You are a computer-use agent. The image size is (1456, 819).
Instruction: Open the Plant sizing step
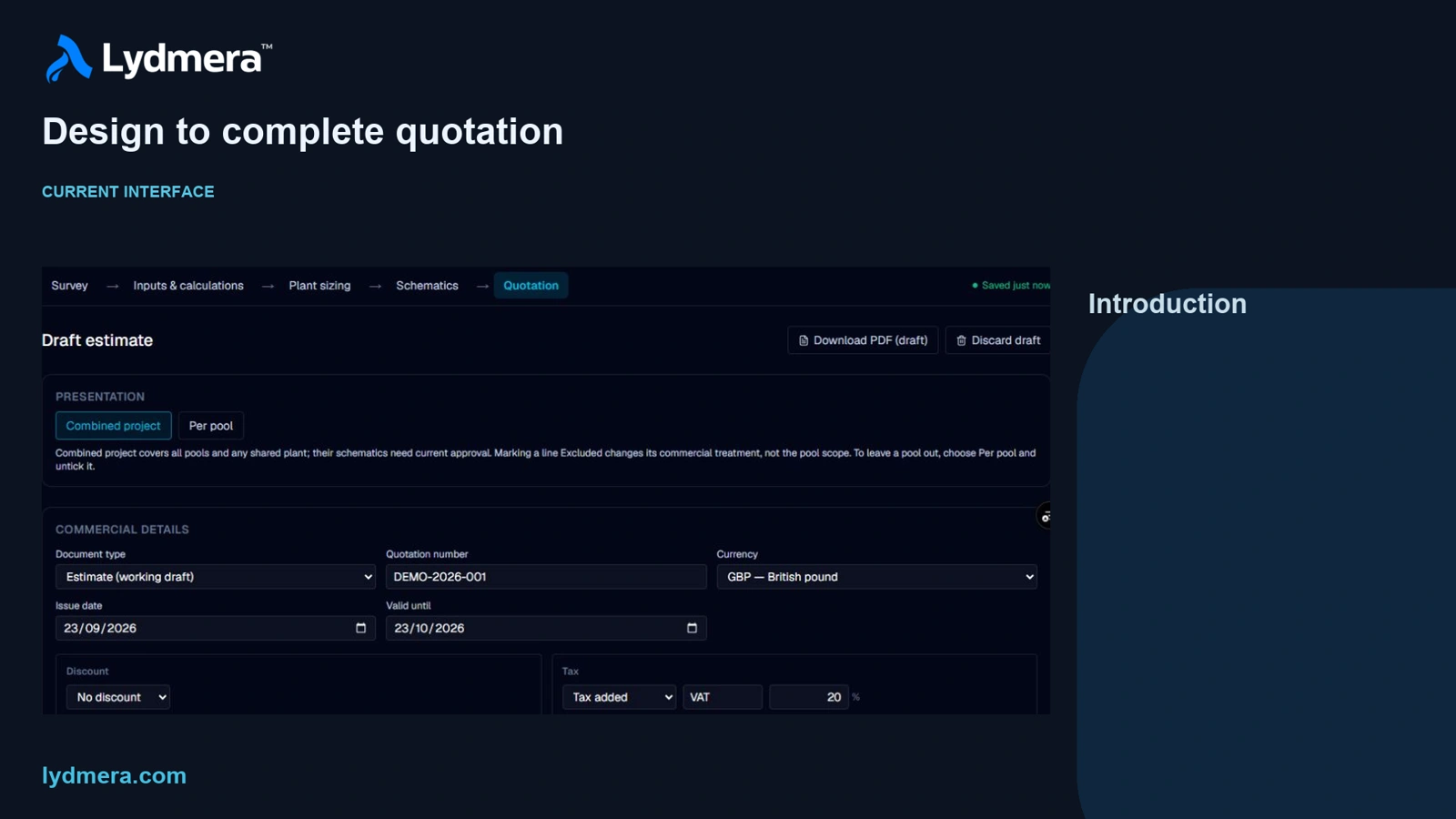(x=319, y=286)
